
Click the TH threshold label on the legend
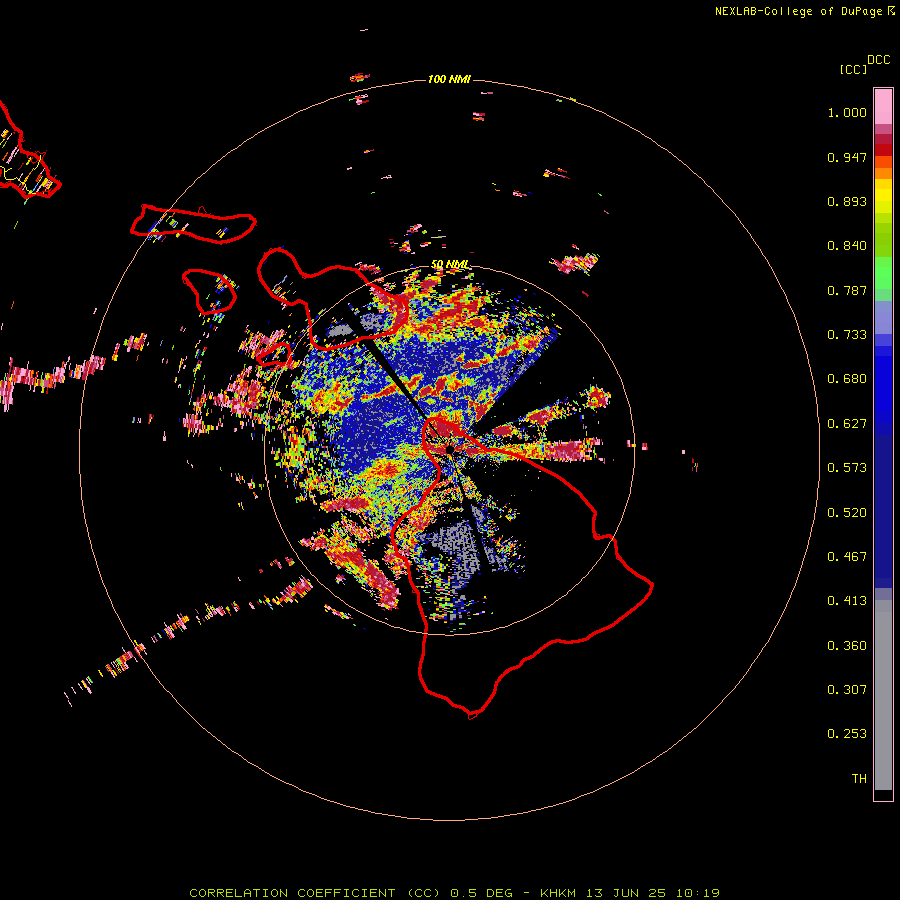pos(859,779)
